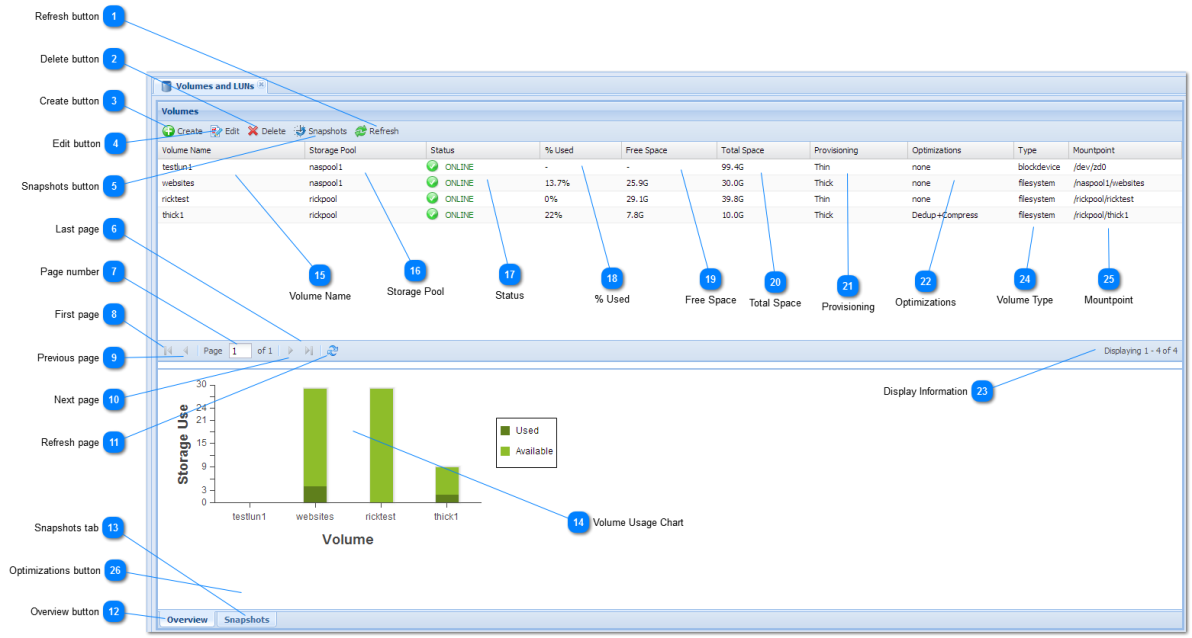
Task: Close the Volumes and LUNs tab
Action: [x=261, y=84]
